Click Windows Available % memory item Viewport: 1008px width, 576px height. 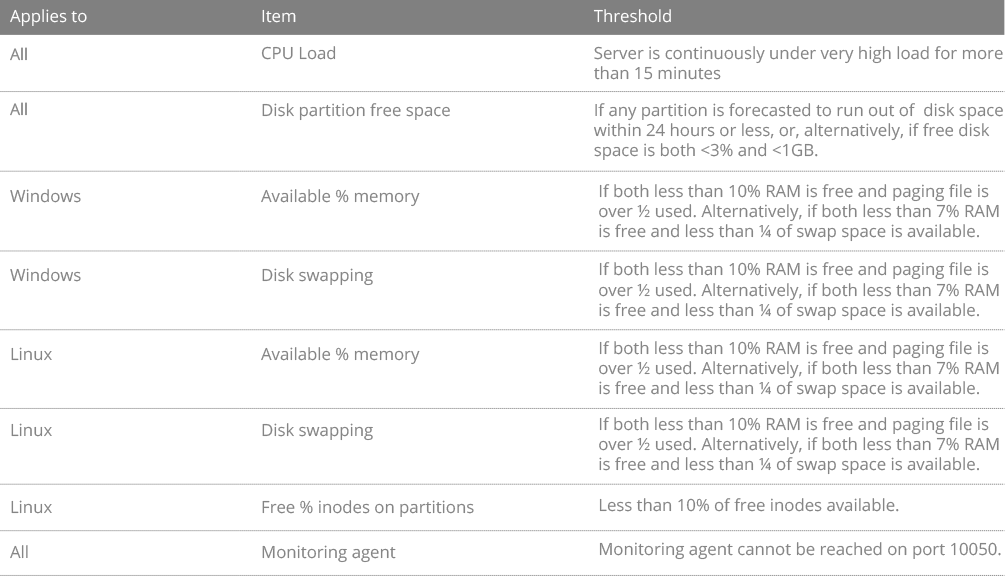[x=340, y=196]
